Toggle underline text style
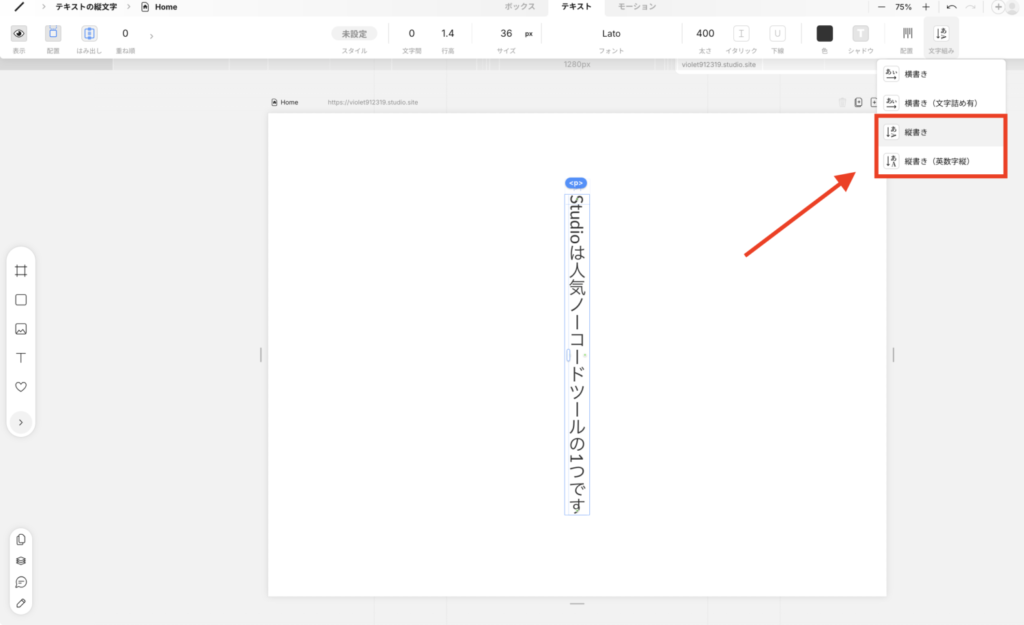This screenshot has height=625, width=1024. 777,33
